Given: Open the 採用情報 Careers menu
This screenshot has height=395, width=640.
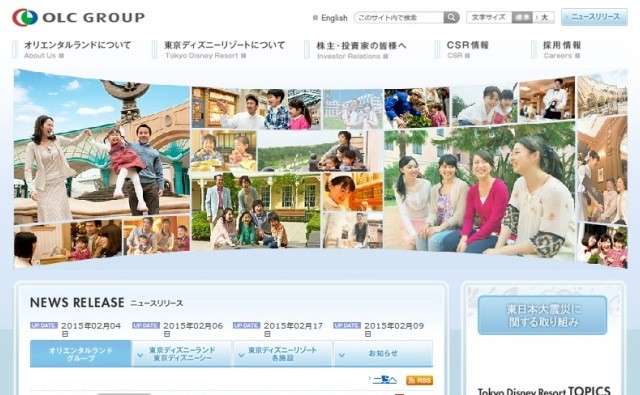Looking at the screenshot, I should pos(562,49).
